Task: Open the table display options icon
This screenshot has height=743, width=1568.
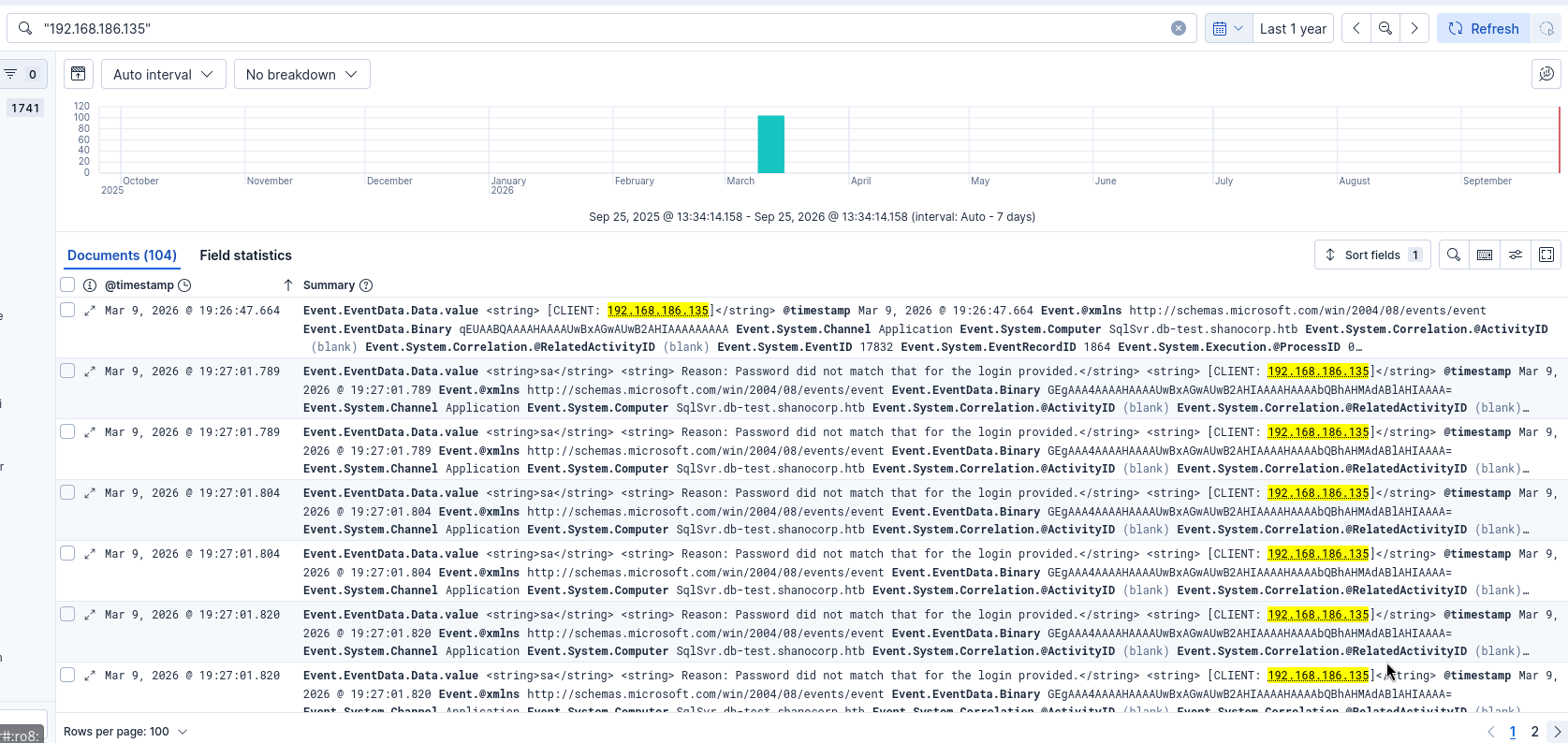Action: click(1516, 255)
